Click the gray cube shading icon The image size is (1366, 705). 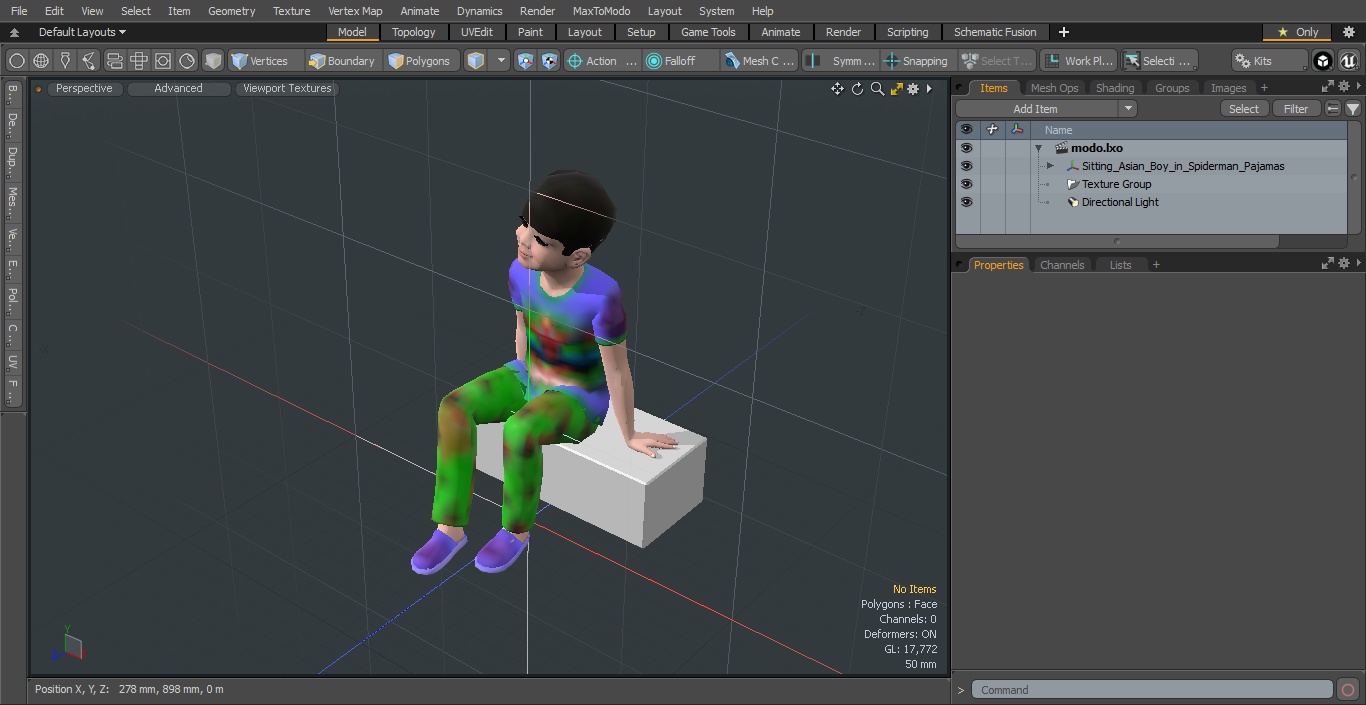(212, 61)
